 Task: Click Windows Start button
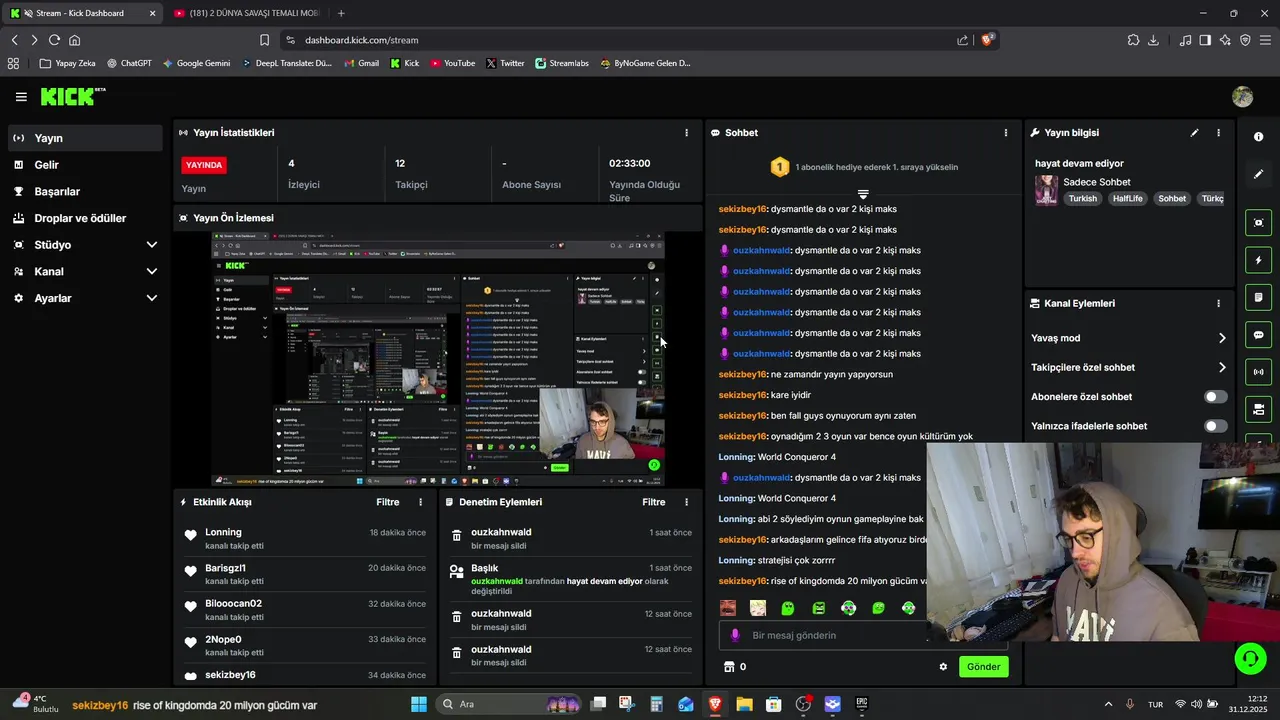[x=418, y=704]
